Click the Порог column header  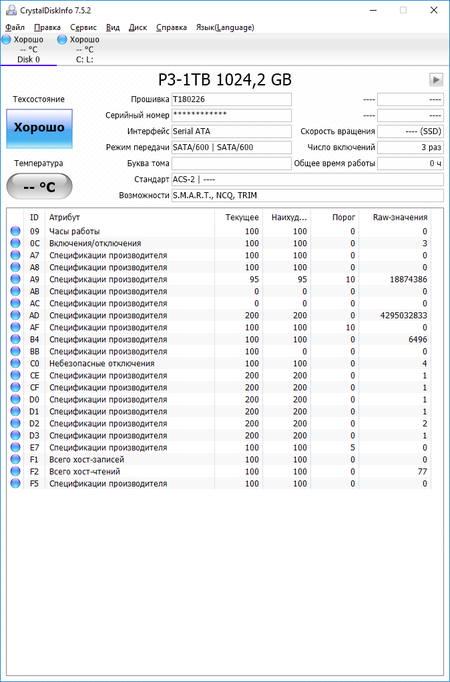click(335, 217)
